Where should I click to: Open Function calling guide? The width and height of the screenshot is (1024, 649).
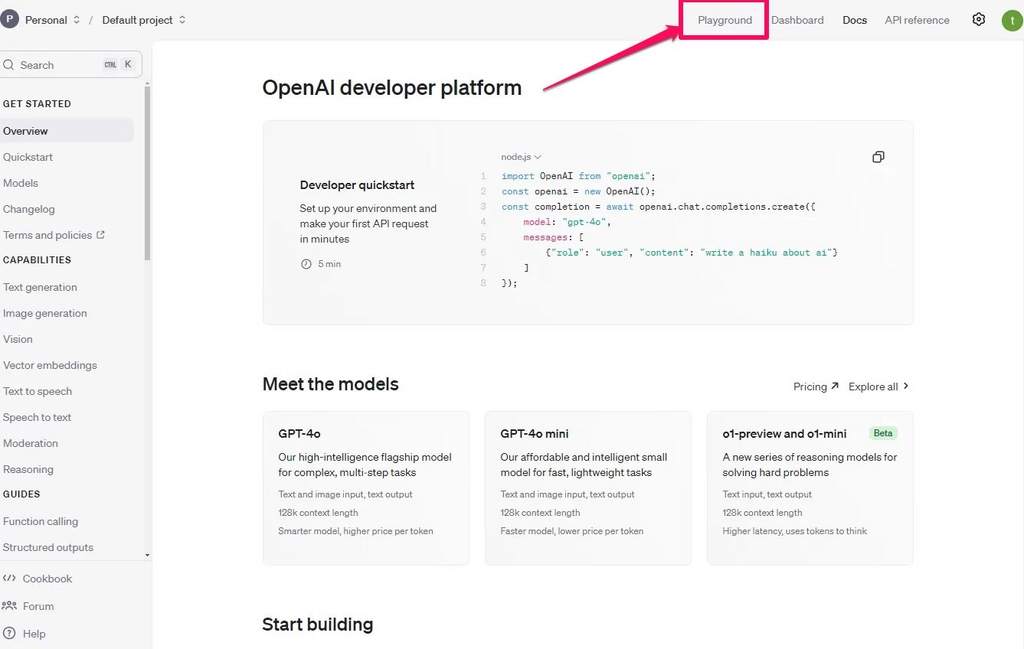(40, 521)
